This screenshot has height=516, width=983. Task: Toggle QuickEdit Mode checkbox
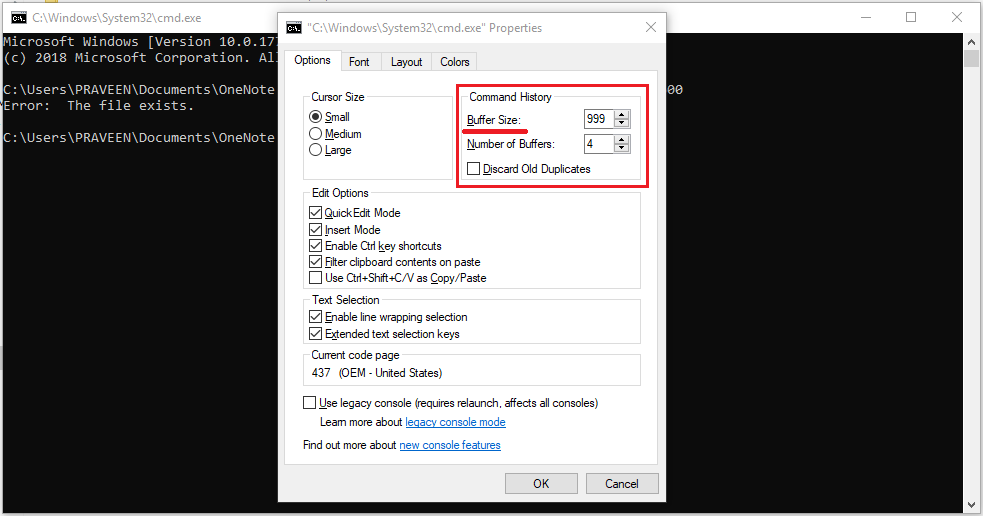tap(315, 213)
